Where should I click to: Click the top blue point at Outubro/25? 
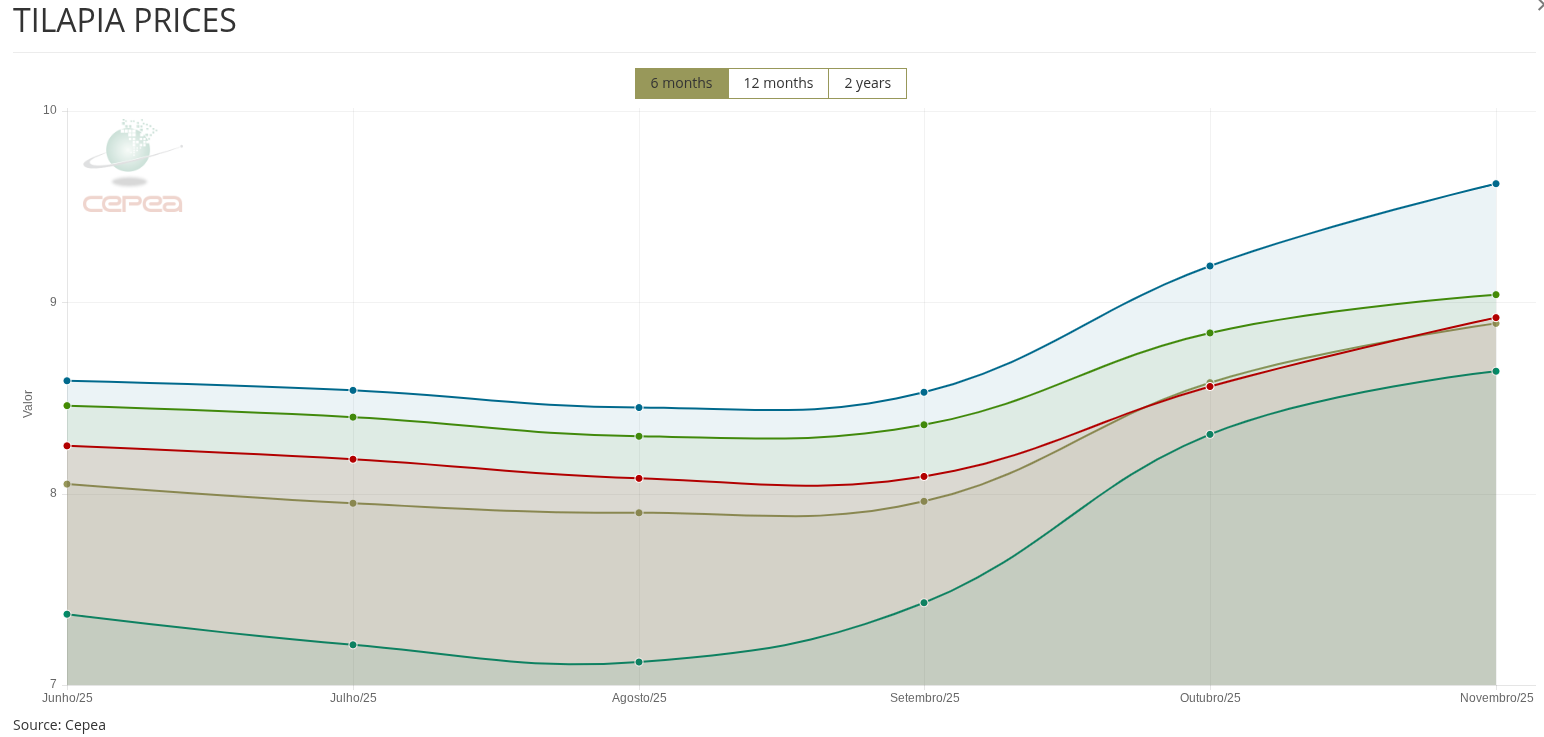[x=1210, y=266]
